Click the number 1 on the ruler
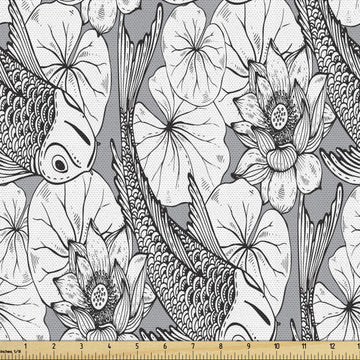This screenshot has width=360, height=360. click(x=25, y=346)
